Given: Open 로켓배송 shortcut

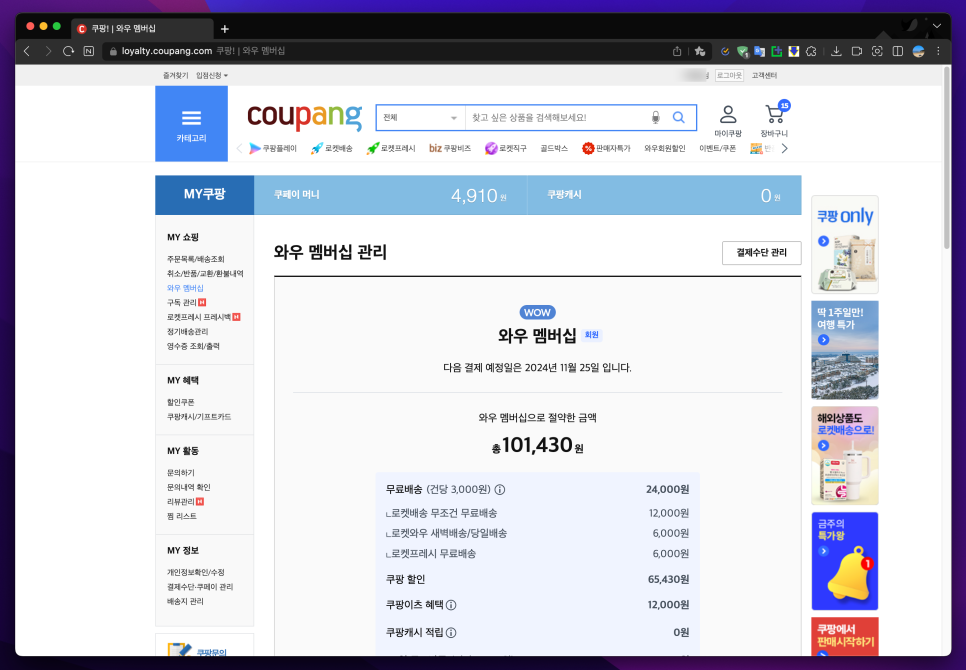Looking at the screenshot, I should click(x=331, y=148).
